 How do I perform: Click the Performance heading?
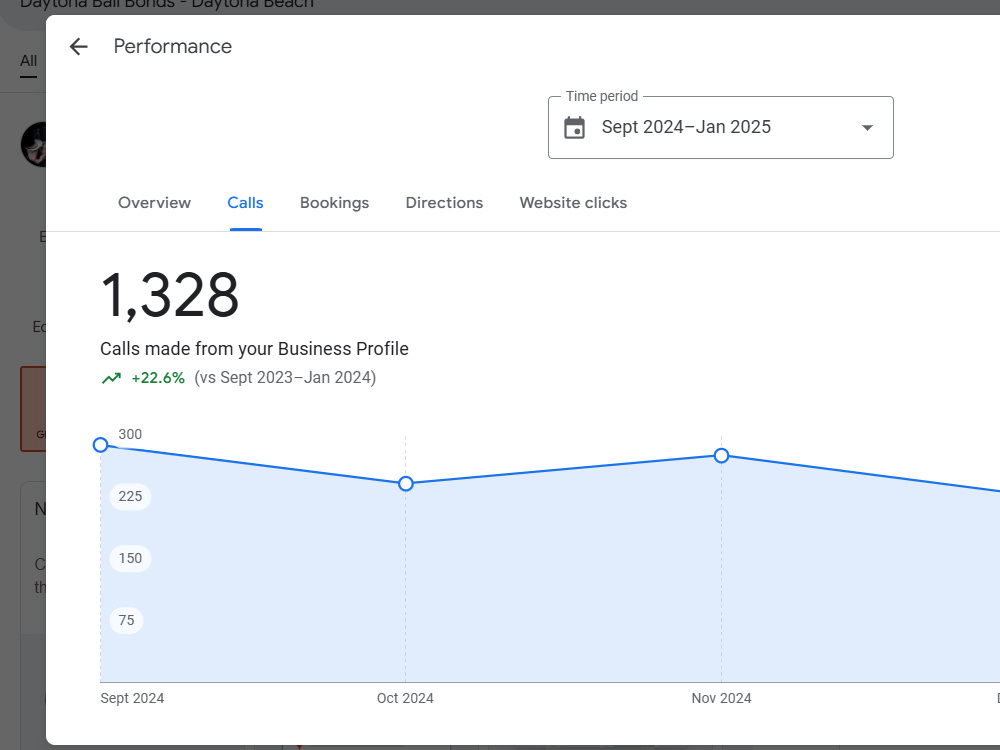(x=173, y=47)
